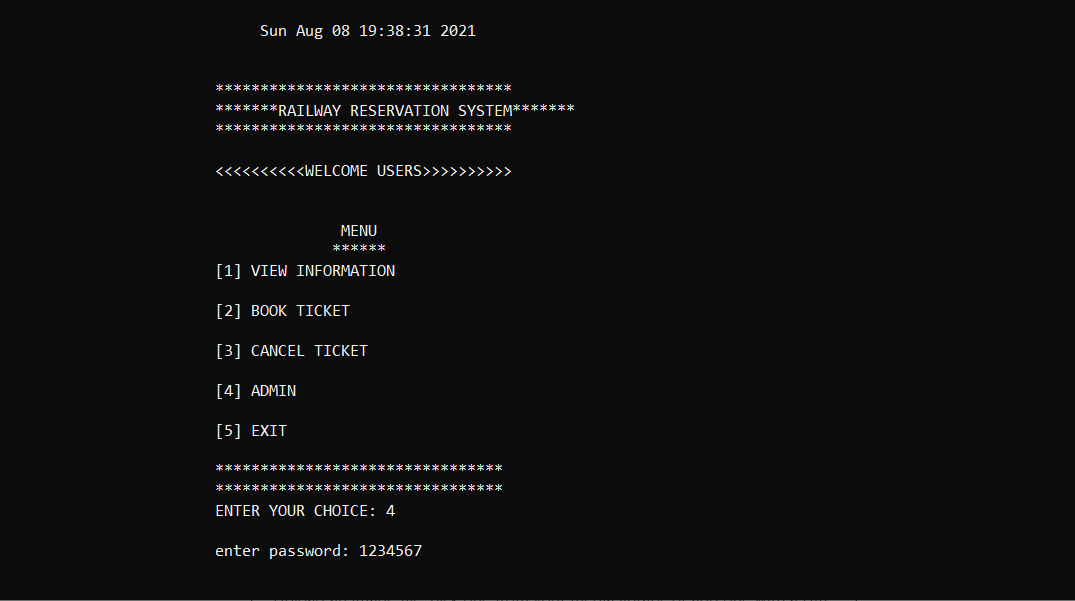Pick the ADMIN menu option
Viewport: 1075px width, 601px height.
click(273, 391)
